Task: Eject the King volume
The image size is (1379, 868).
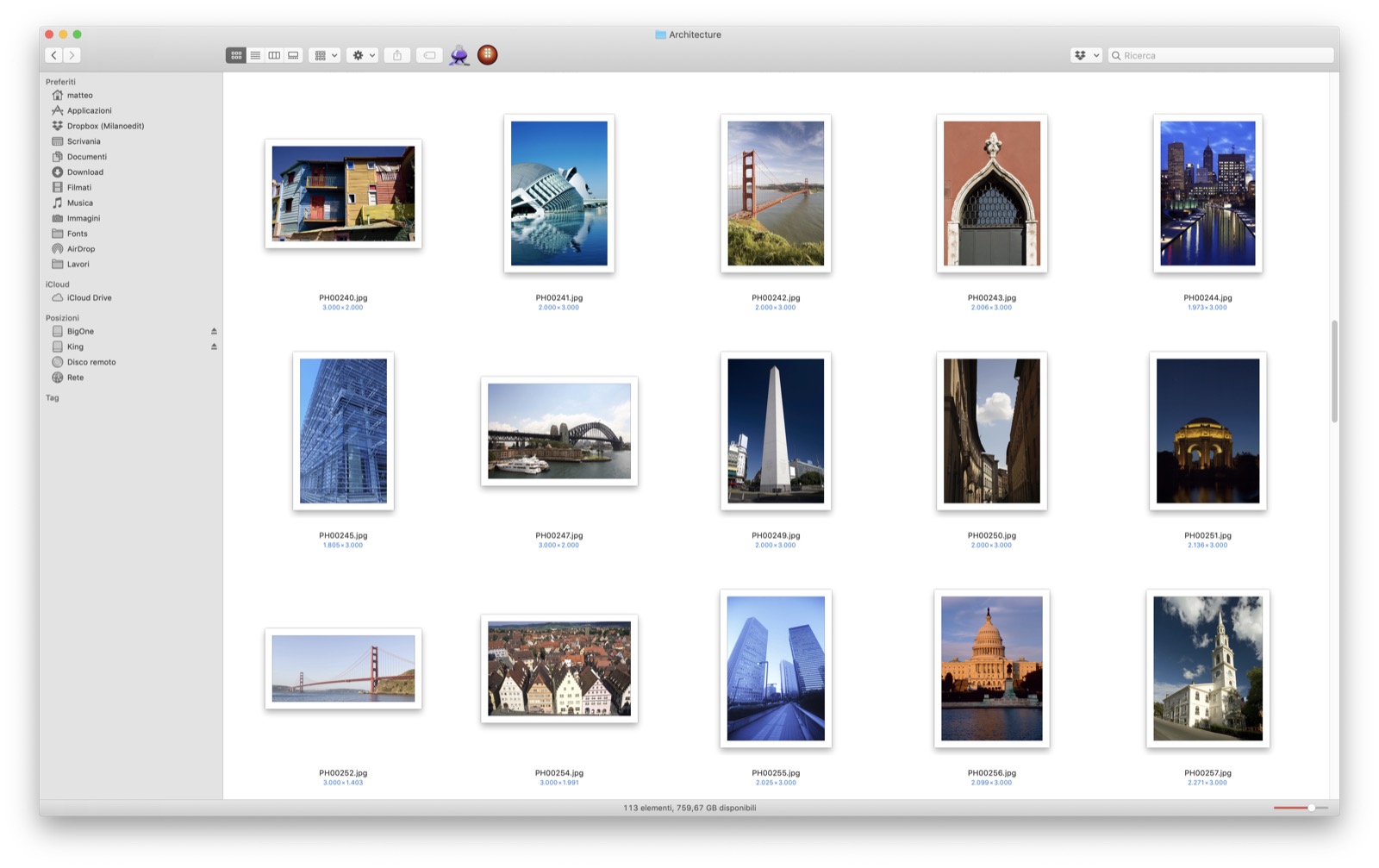Action: click(214, 347)
